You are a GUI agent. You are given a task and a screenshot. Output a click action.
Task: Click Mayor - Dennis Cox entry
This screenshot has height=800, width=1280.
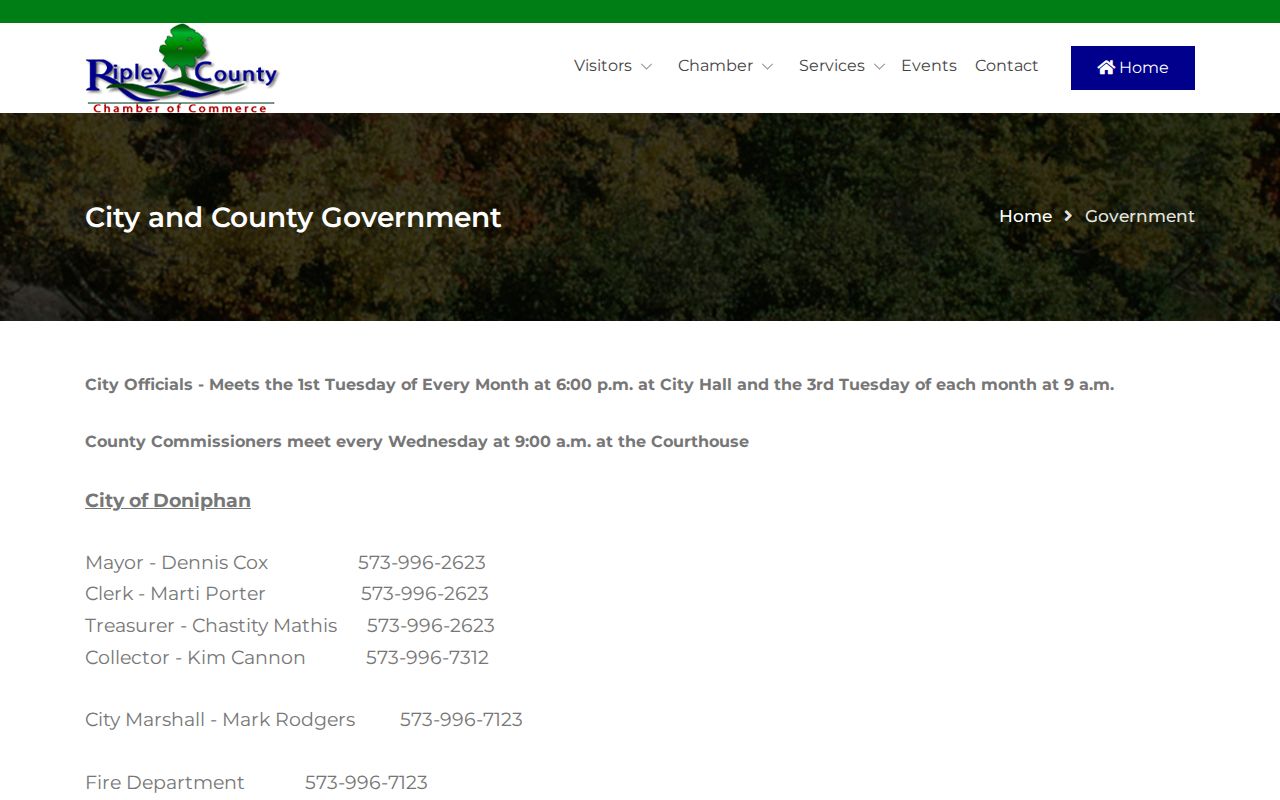[177, 562]
